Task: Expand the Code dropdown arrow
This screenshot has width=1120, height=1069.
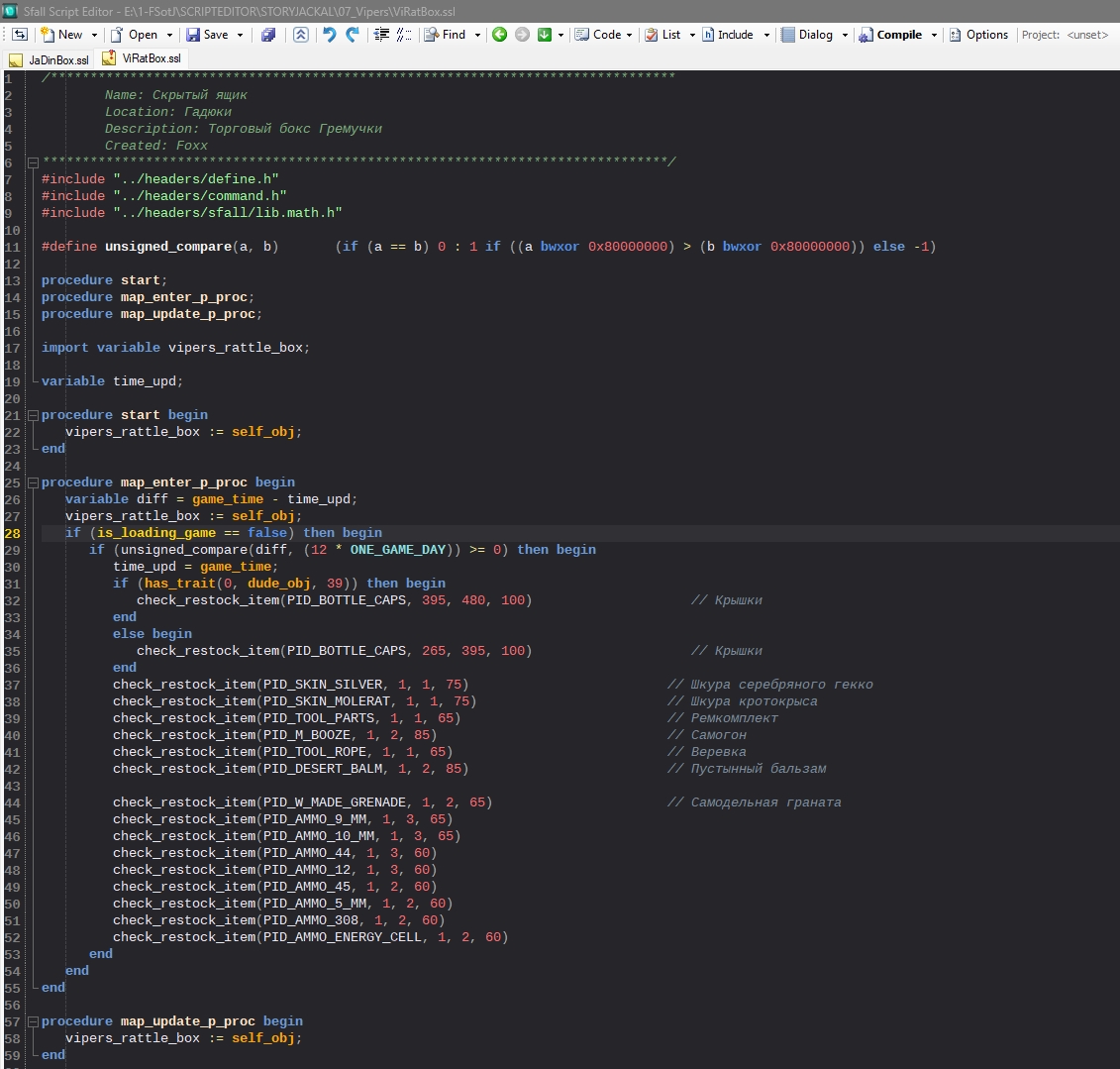Action: click(x=629, y=35)
